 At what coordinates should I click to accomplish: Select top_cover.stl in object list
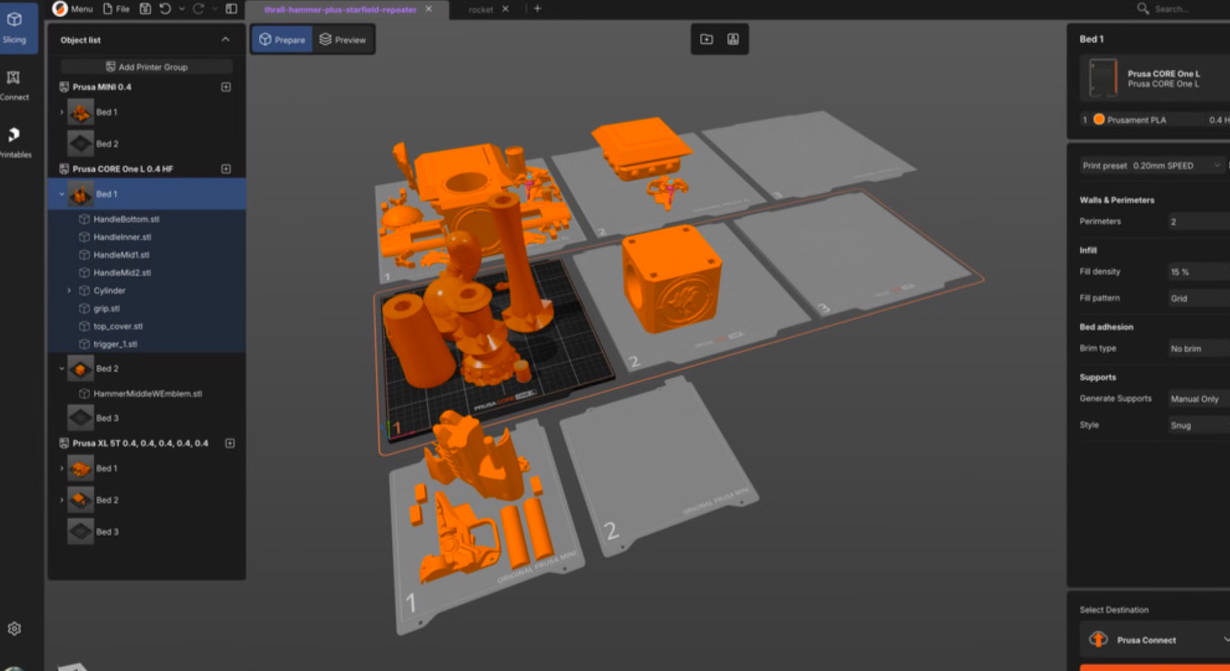tap(118, 326)
